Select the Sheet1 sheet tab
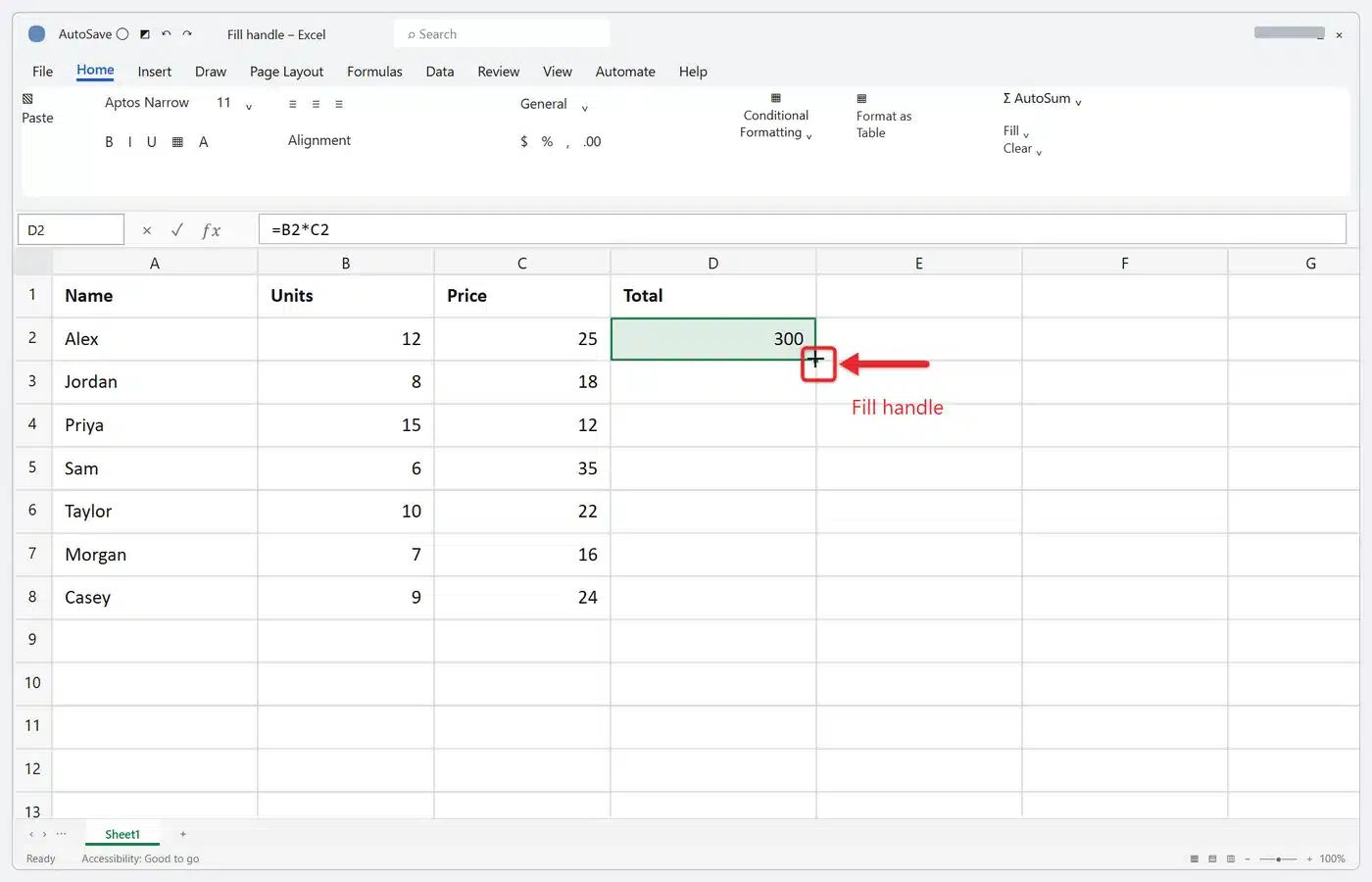Viewport: 1372px width, 882px height. click(122, 834)
